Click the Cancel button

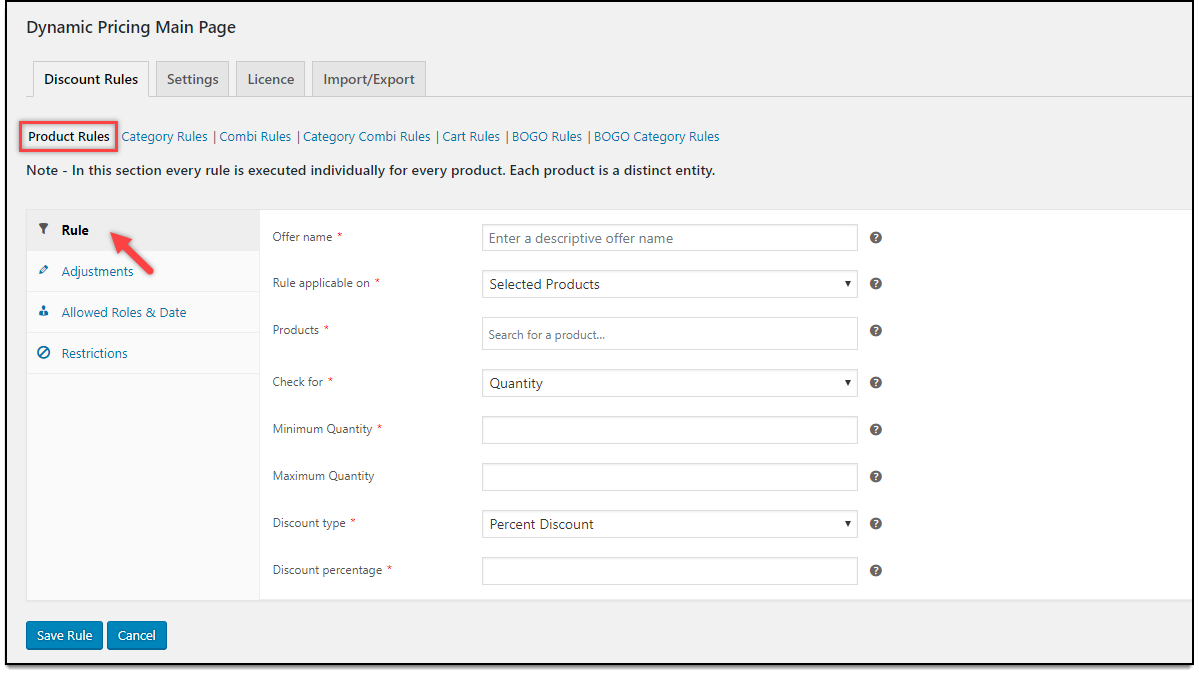coord(137,636)
